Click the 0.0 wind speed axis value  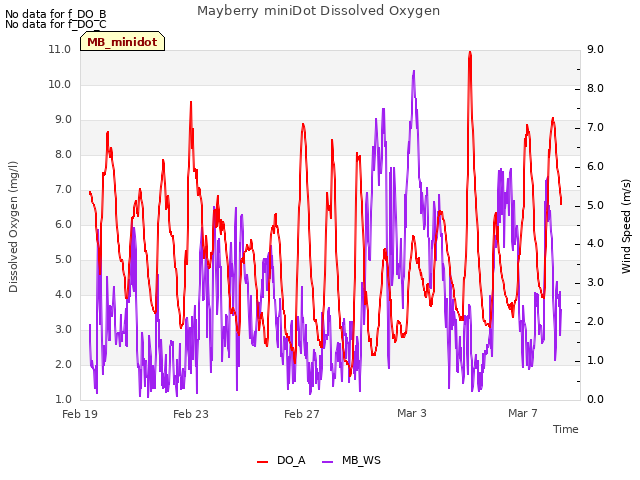(x=595, y=399)
